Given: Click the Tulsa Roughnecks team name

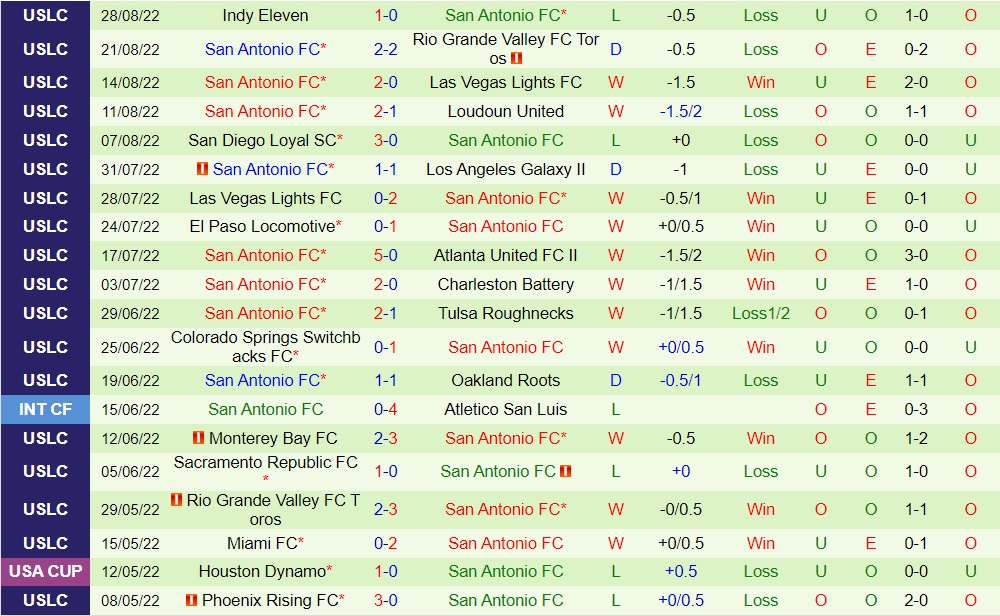Looking at the screenshot, I should click(x=505, y=313).
